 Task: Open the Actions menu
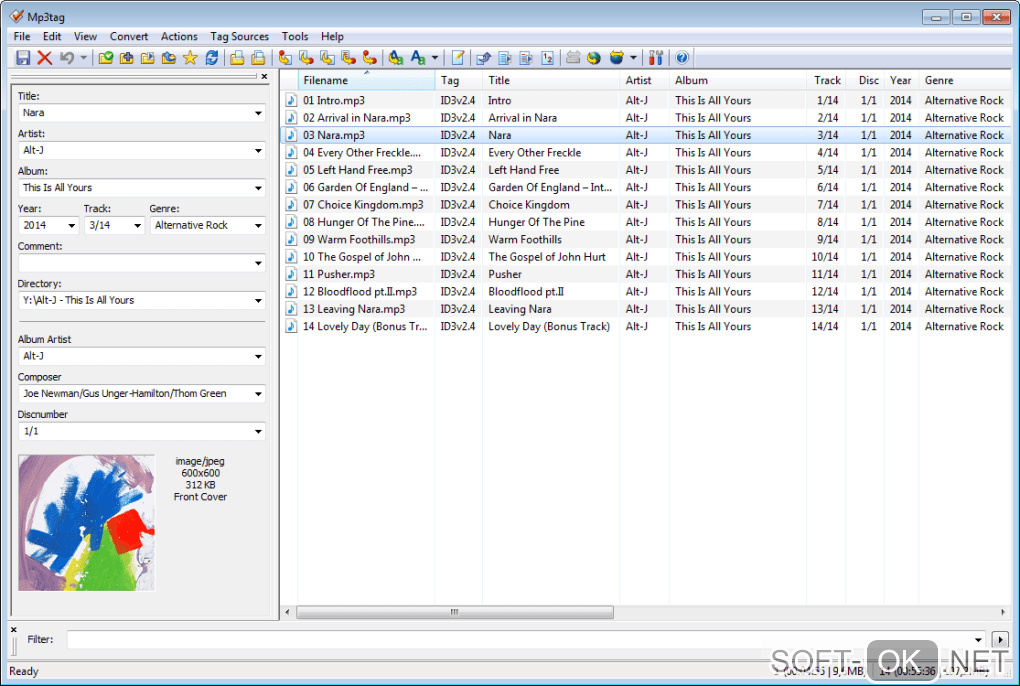click(x=179, y=36)
